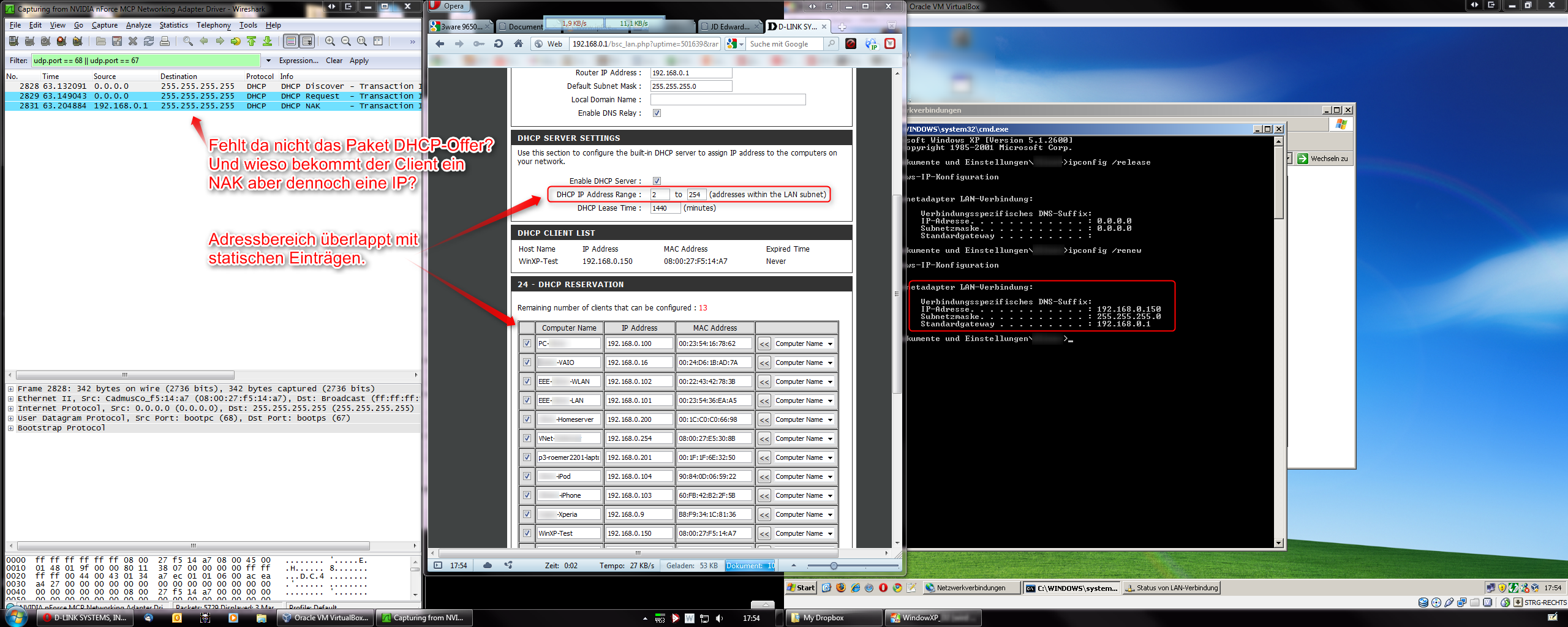This screenshot has height=627, width=1568.
Task: Expand the Ethernet II tree node
Action: click(10, 399)
